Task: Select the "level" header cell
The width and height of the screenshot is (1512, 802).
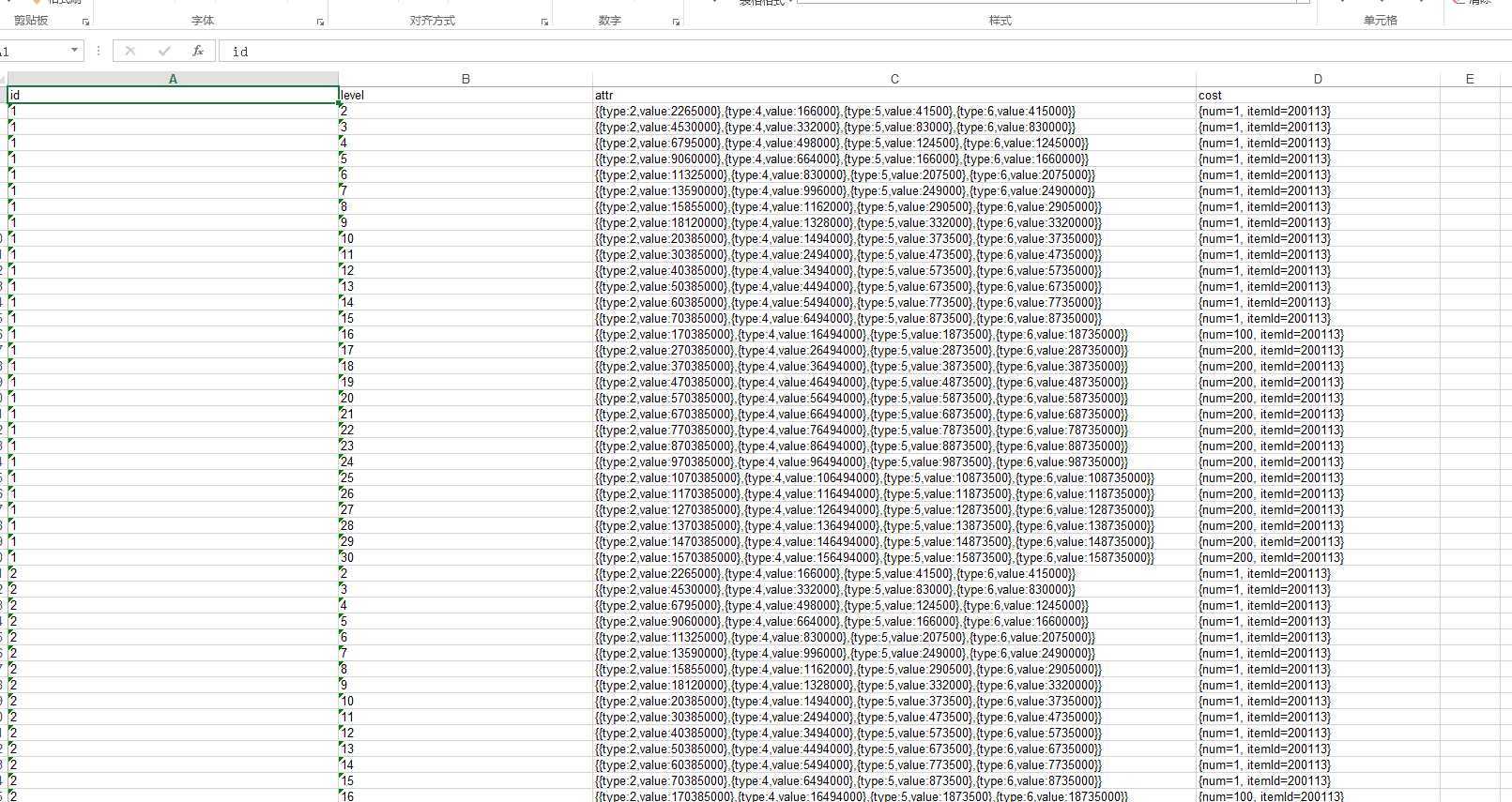Action: pos(466,95)
